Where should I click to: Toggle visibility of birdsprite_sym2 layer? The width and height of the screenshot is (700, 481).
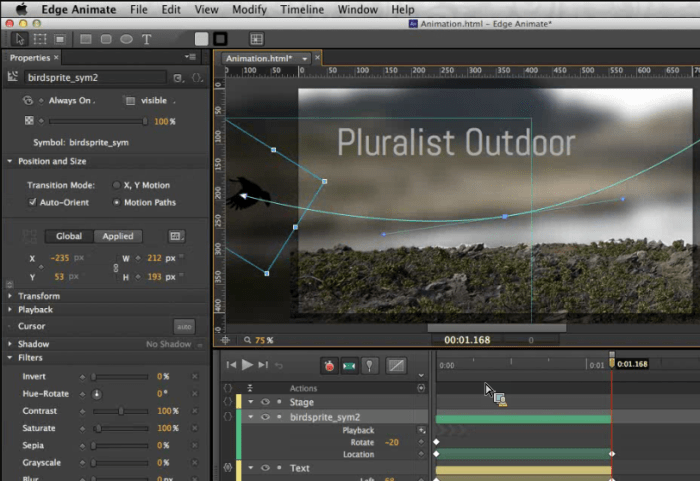[x=265, y=417]
